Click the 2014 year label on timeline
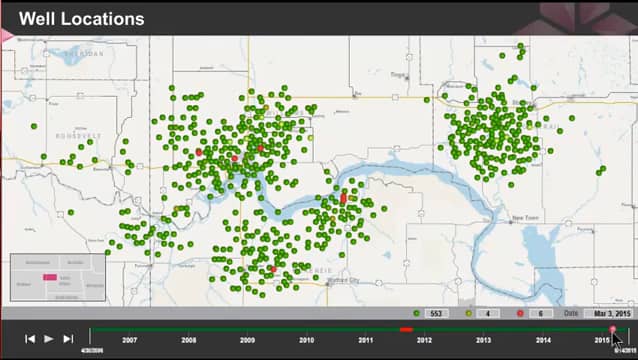Image resolution: width=638 pixels, height=360 pixels. coord(543,340)
